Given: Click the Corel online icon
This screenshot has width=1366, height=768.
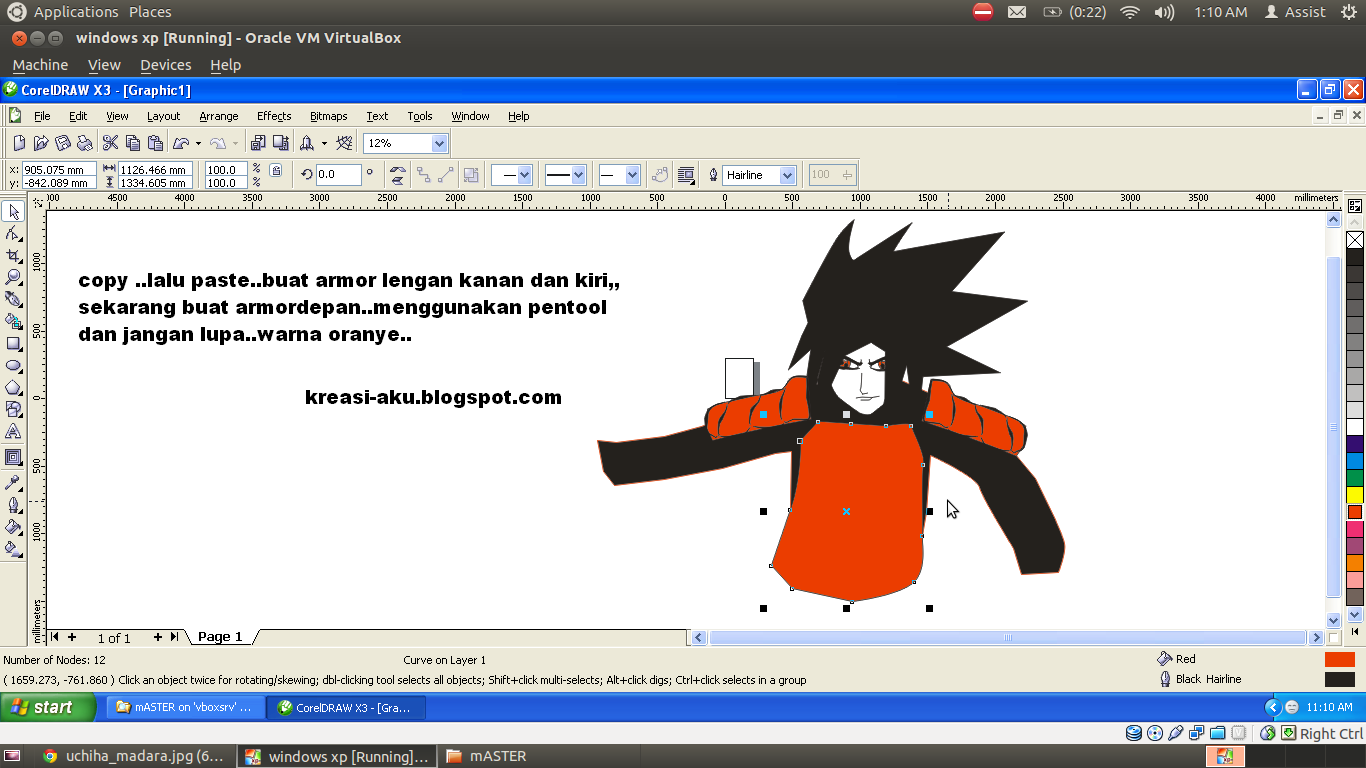Looking at the screenshot, I should [x=345, y=143].
